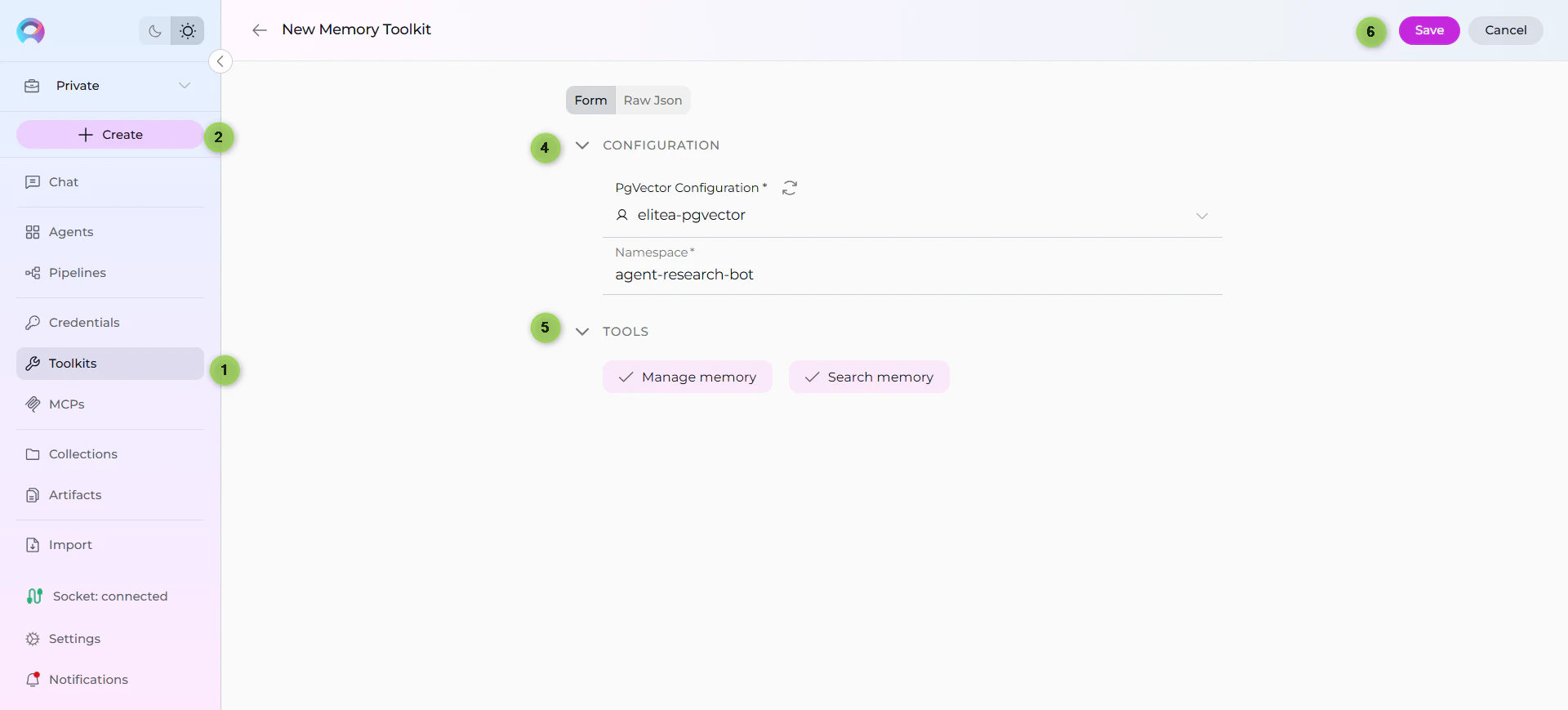
Task: Open Chat in the sidebar
Action: pyautogui.click(x=110, y=182)
